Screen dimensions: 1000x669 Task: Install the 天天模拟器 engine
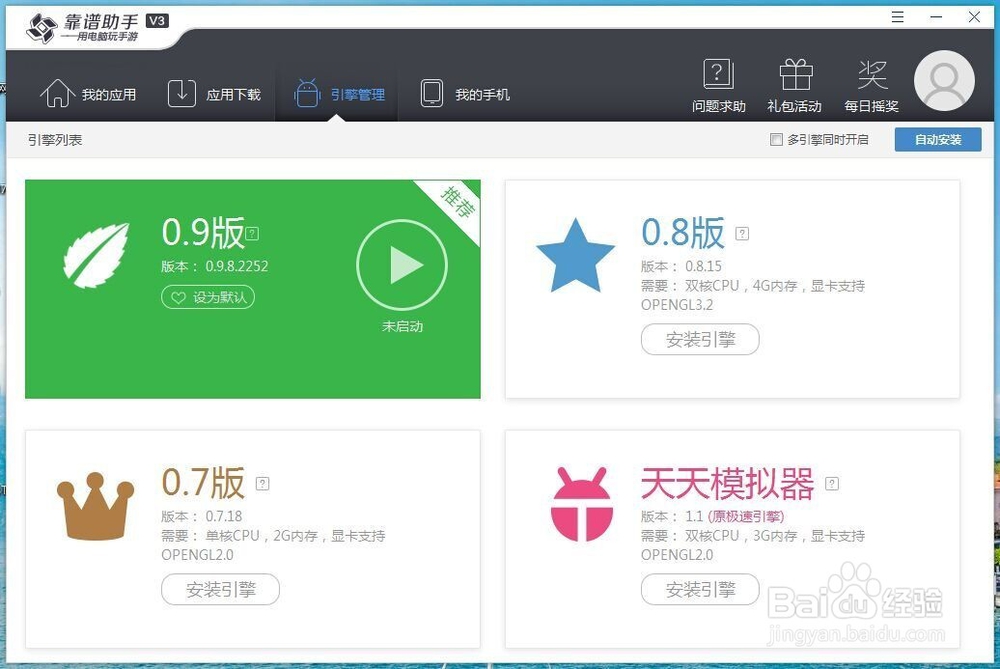pos(700,589)
